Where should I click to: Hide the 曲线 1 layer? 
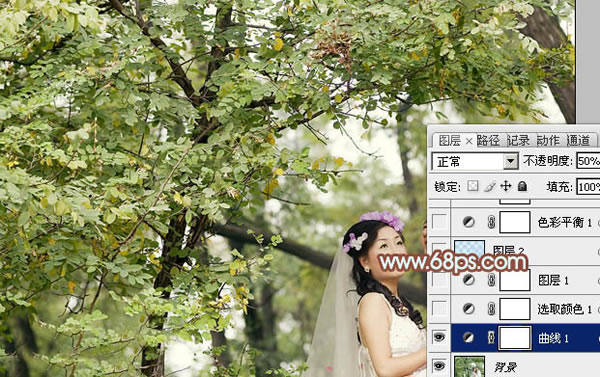439,338
